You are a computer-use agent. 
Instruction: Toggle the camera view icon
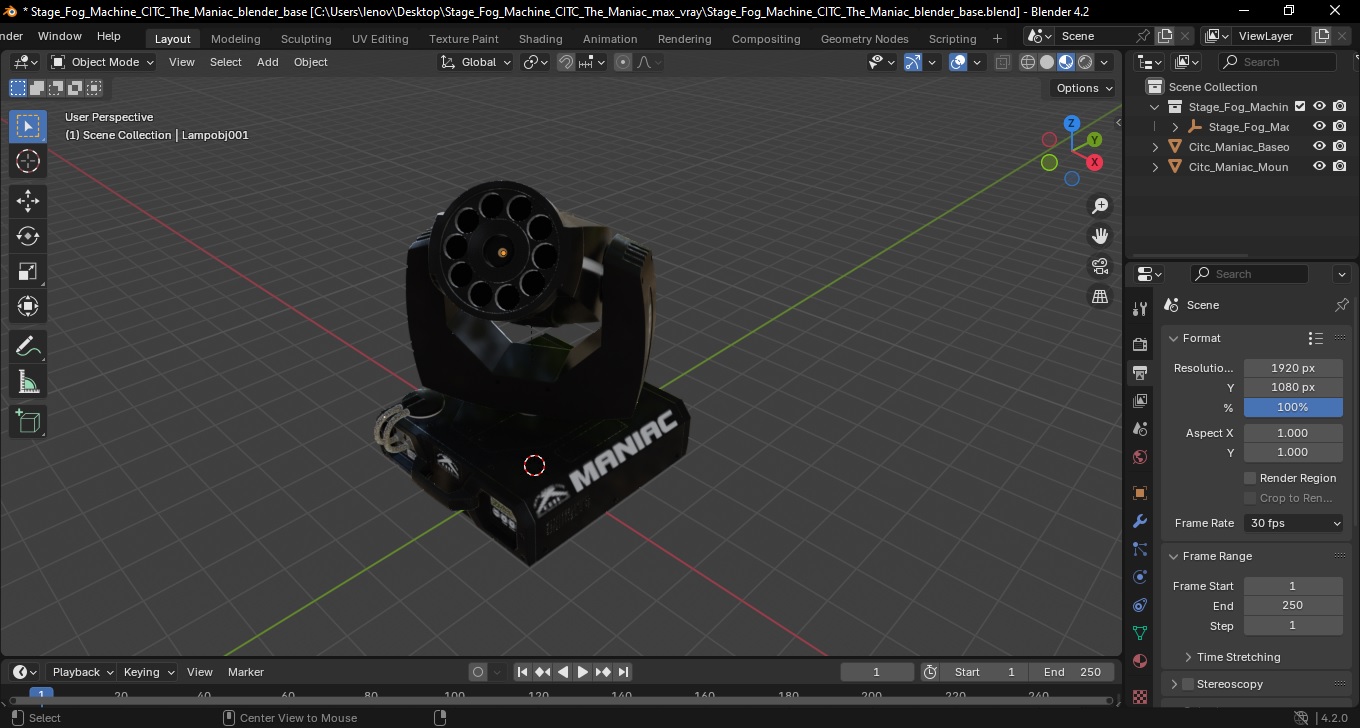tap(1100, 266)
